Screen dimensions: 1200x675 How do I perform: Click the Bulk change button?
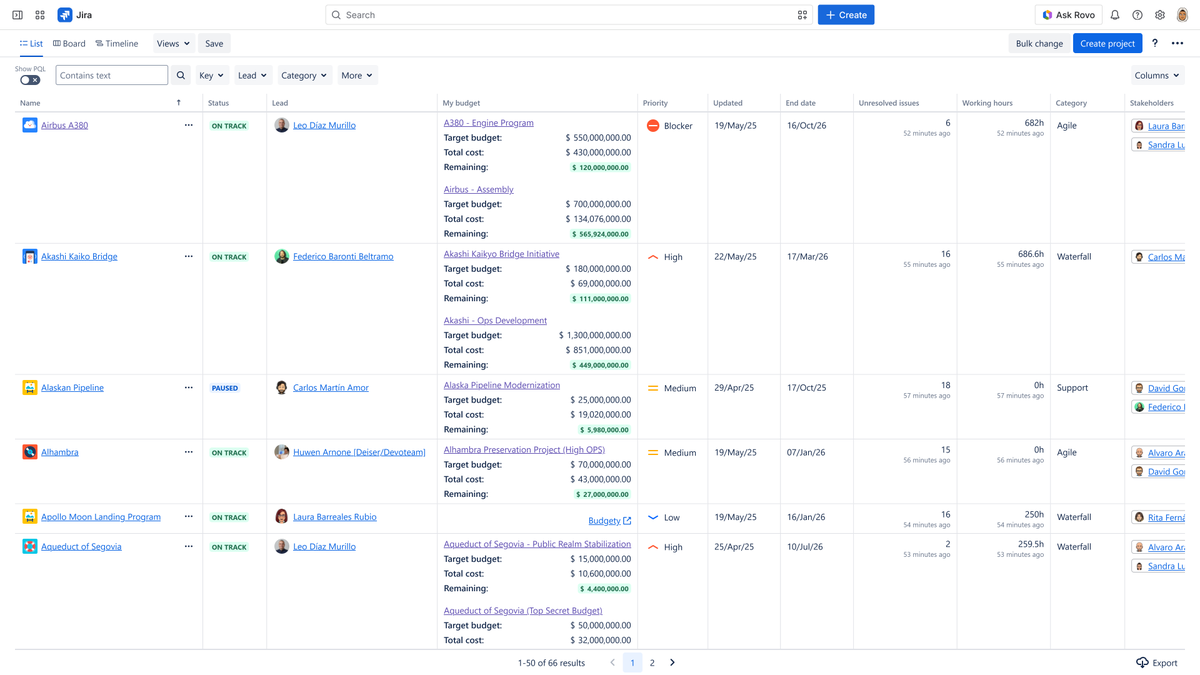click(x=1039, y=43)
